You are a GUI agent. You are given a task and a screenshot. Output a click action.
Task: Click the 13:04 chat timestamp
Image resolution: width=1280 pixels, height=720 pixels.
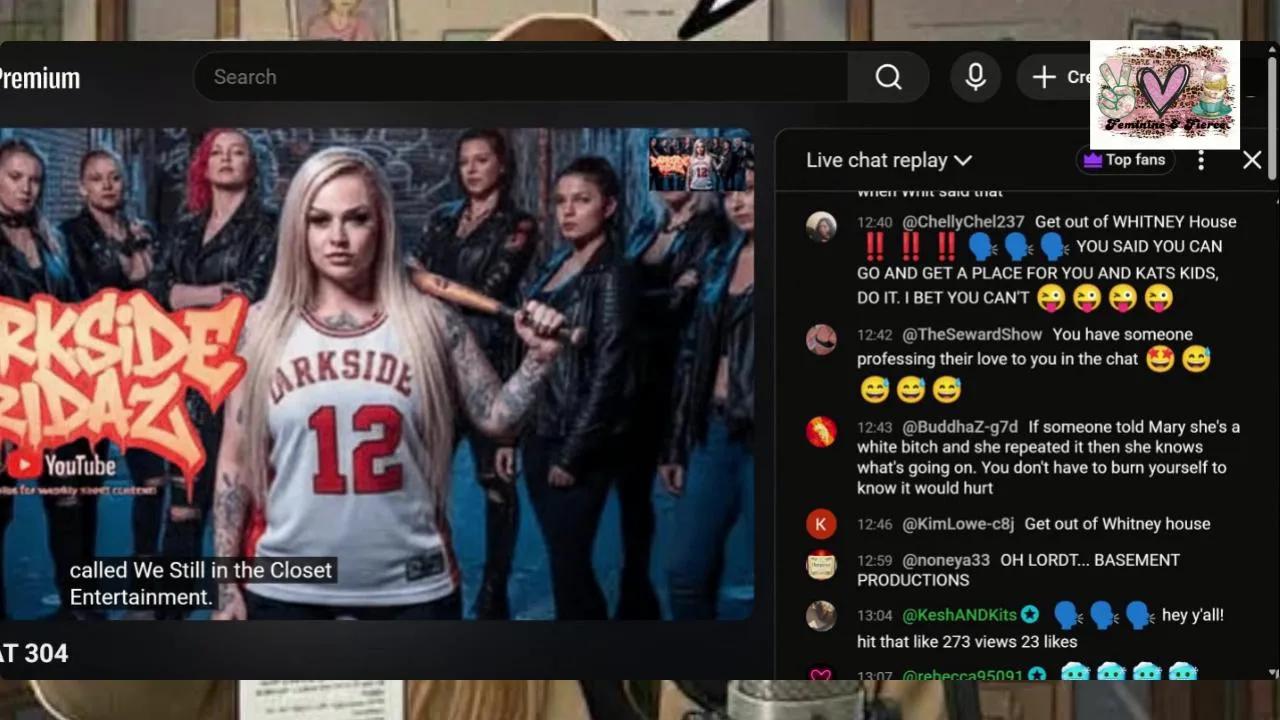point(874,616)
